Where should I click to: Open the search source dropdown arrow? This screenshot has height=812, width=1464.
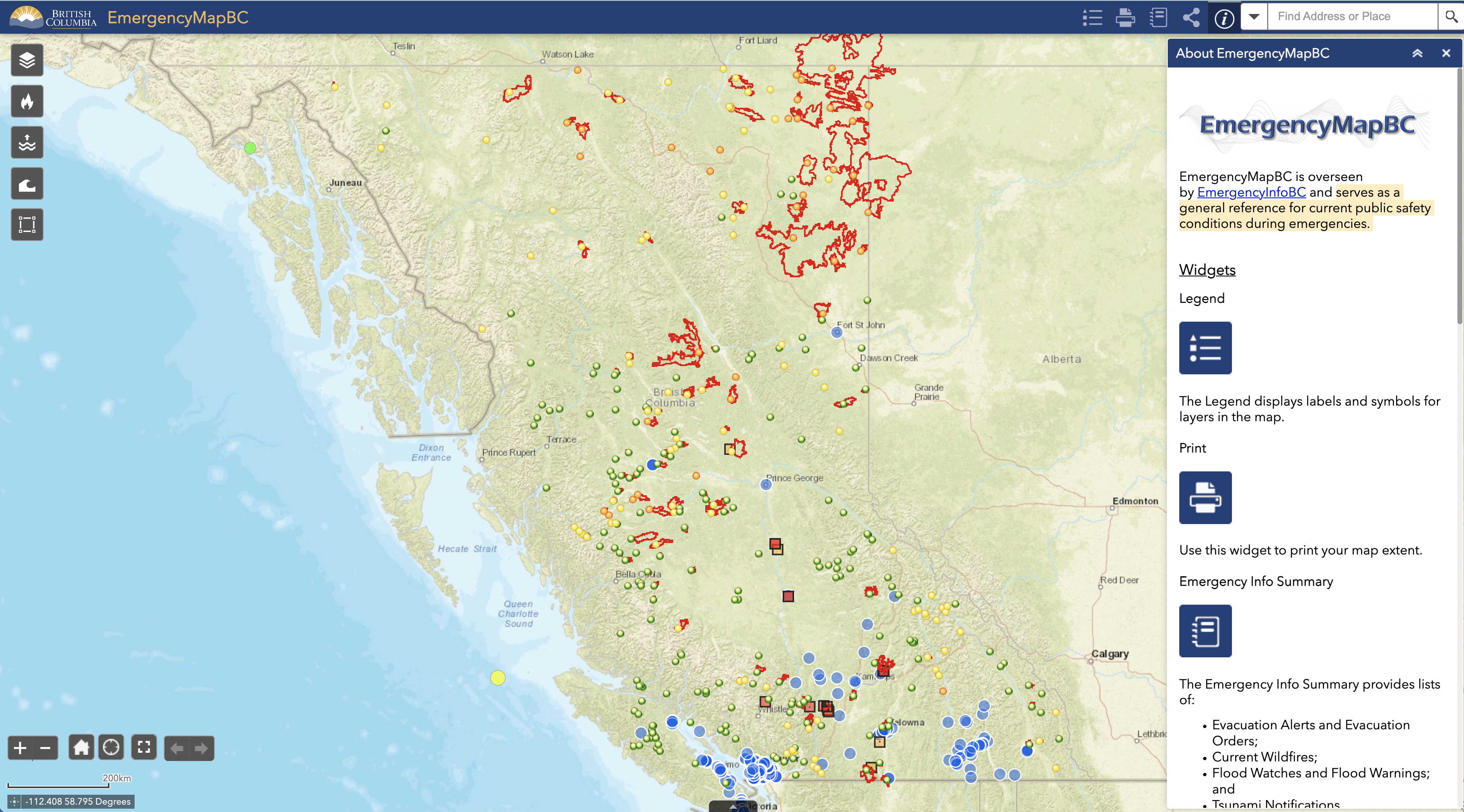(x=1254, y=16)
